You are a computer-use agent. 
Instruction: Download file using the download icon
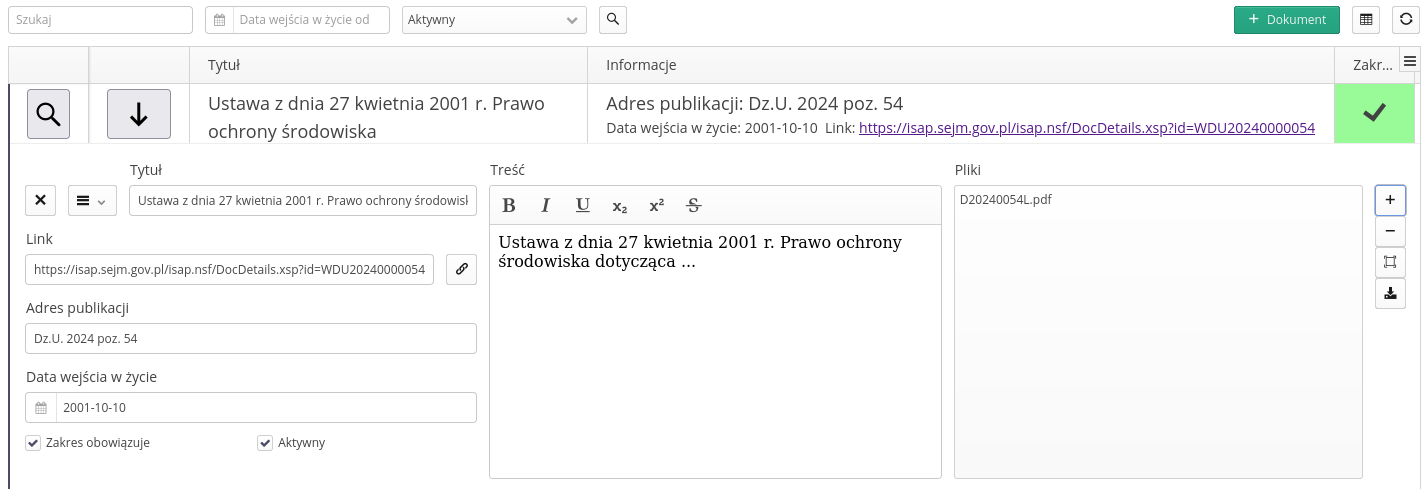[1390, 293]
